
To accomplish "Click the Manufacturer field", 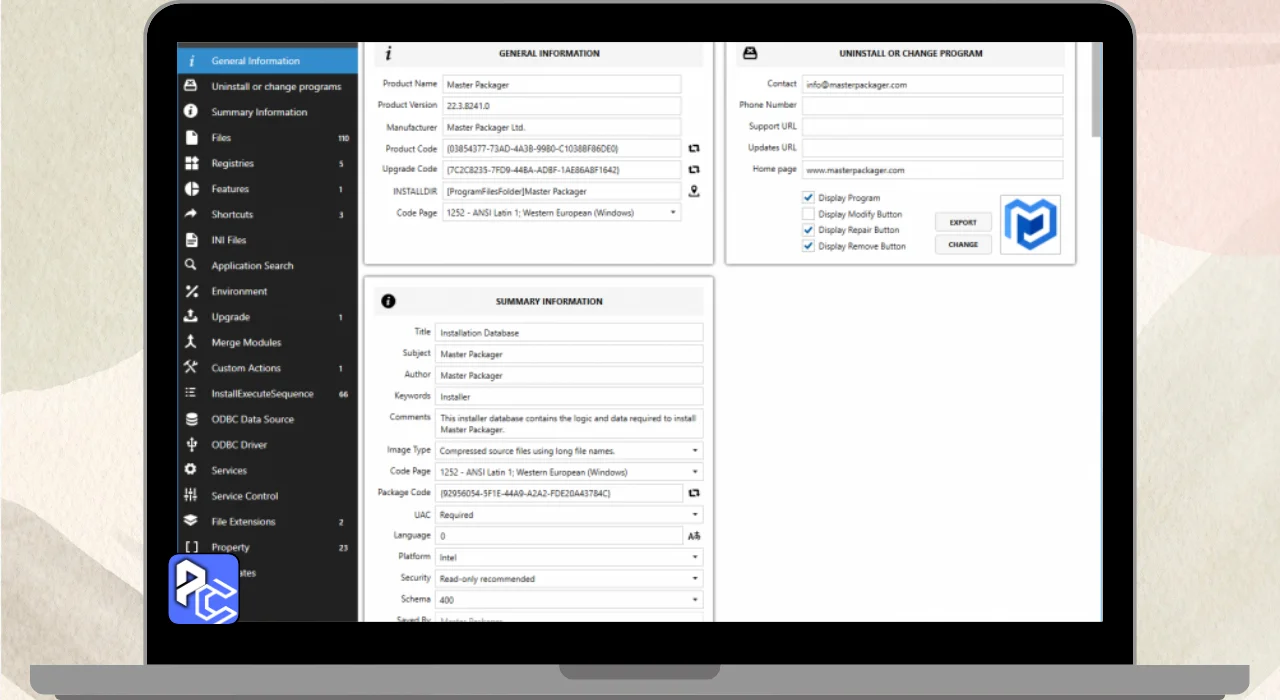I will [x=562, y=127].
